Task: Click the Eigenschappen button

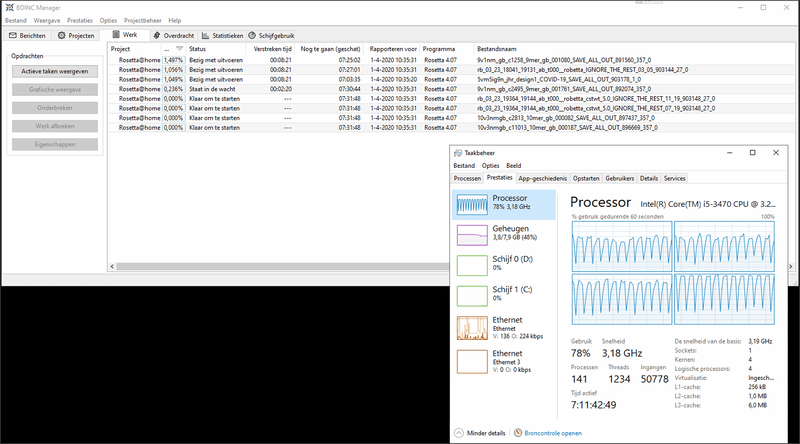Action: [x=55, y=144]
